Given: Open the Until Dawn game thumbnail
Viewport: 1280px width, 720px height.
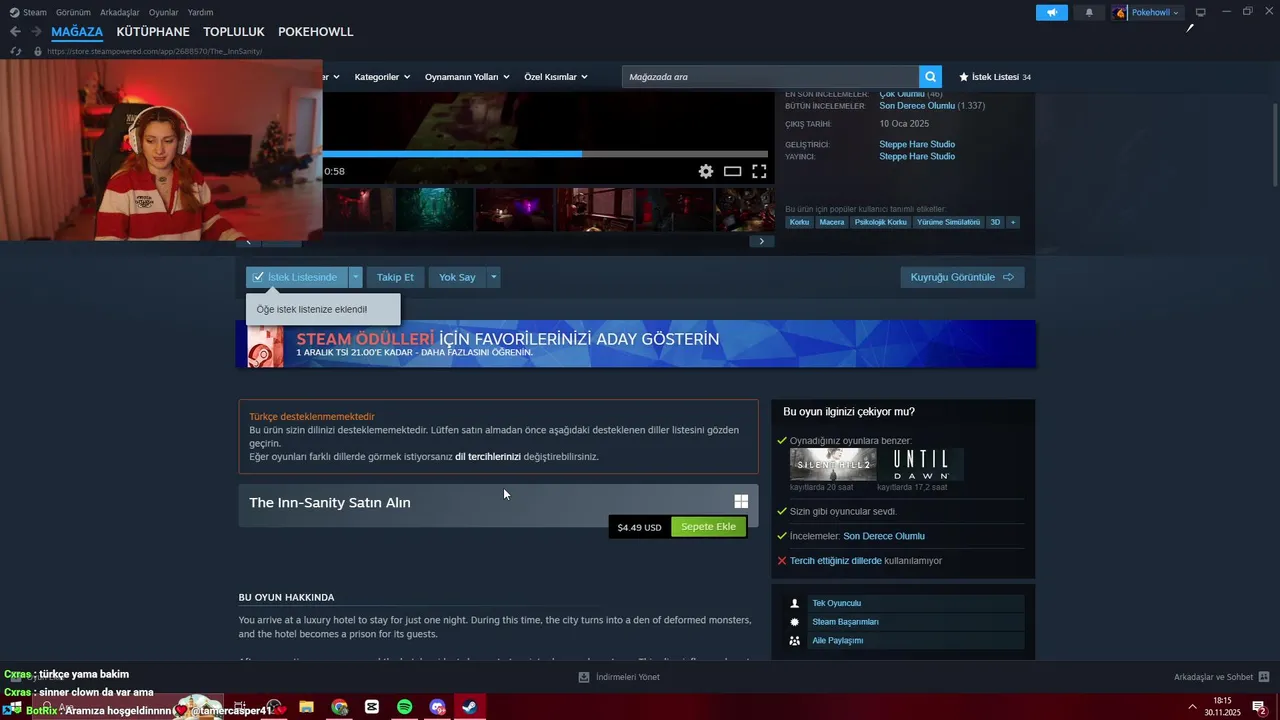Looking at the screenshot, I should click(920, 464).
